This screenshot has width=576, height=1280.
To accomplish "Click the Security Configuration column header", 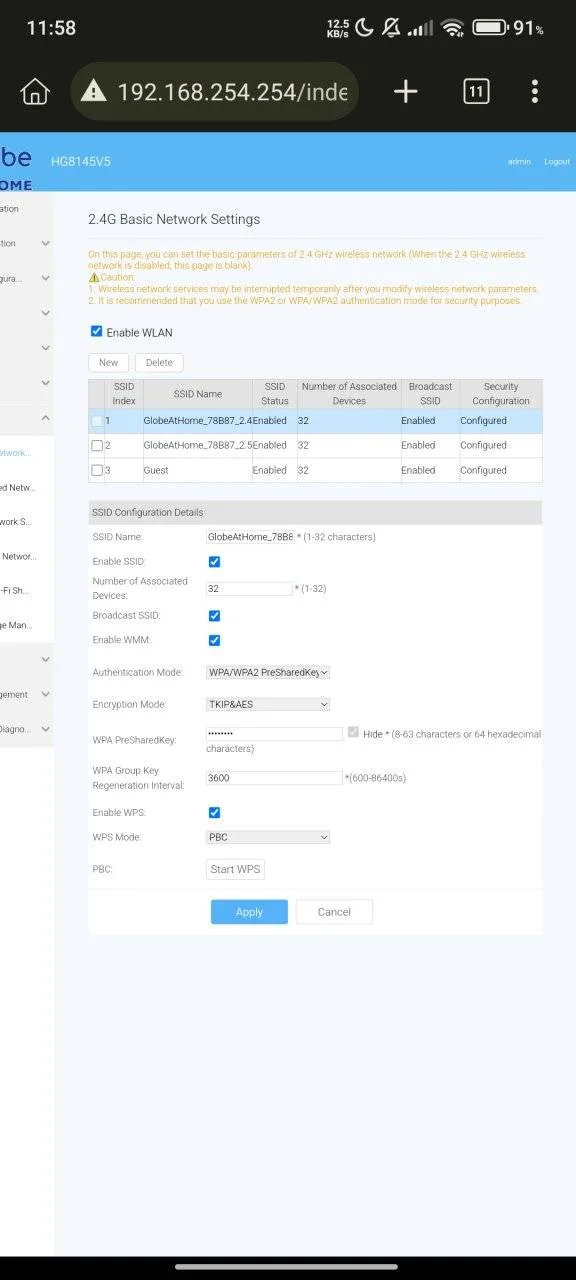I will pyautogui.click(x=501, y=394).
